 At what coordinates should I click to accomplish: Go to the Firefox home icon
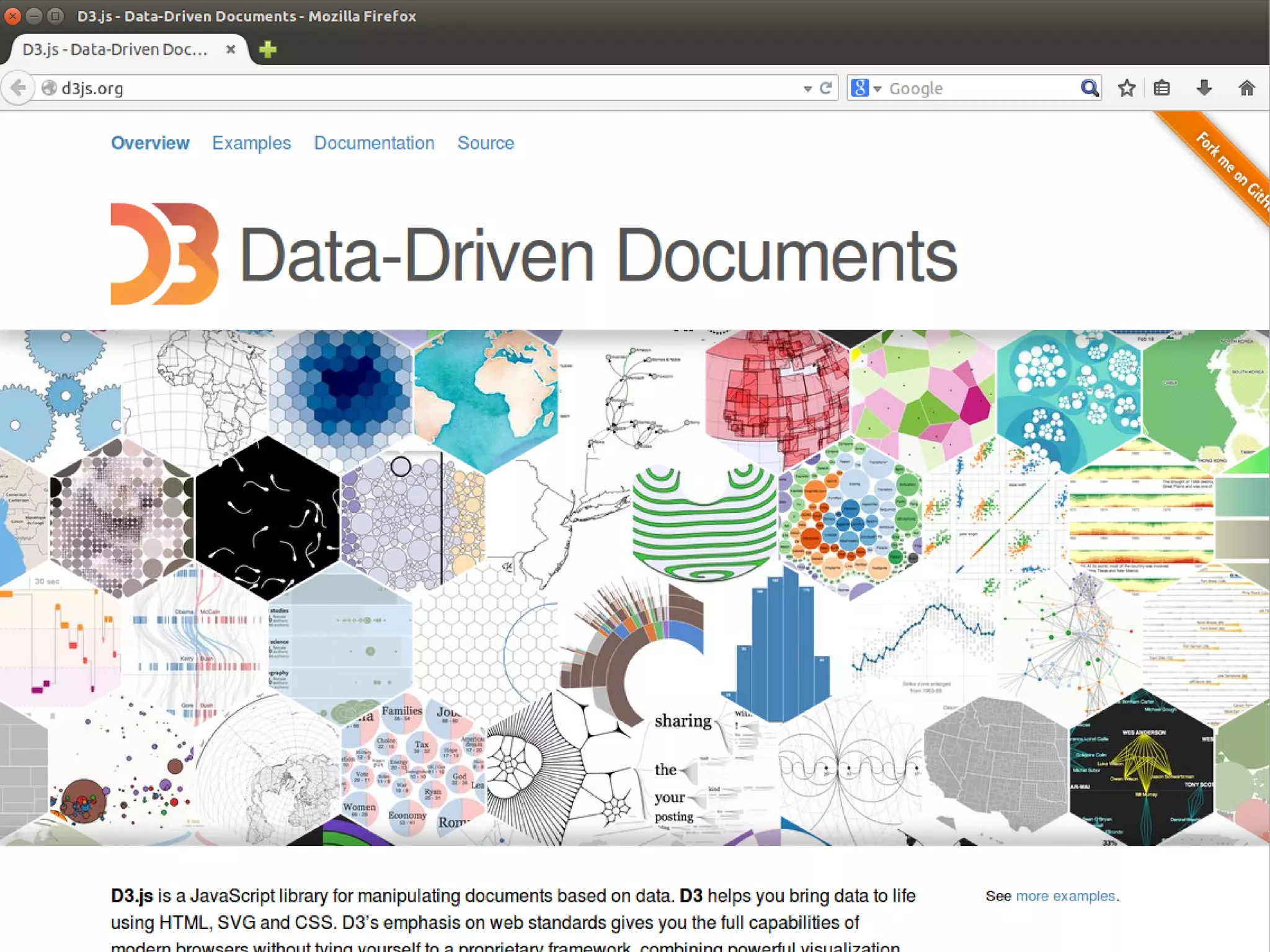(x=1246, y=88)
